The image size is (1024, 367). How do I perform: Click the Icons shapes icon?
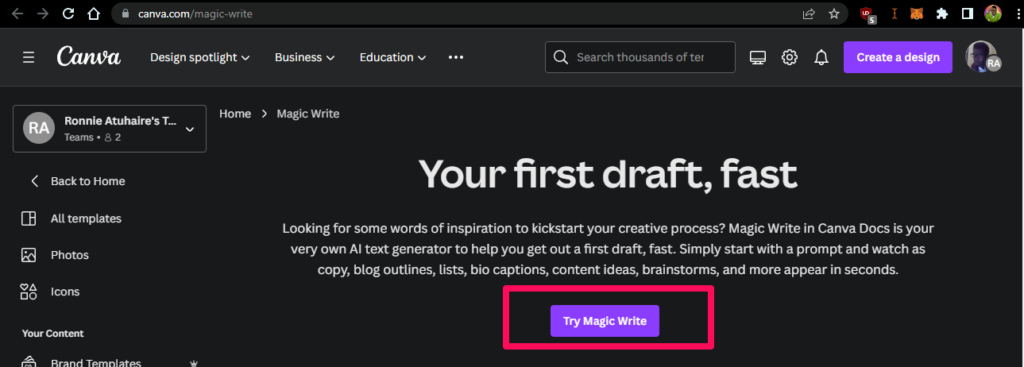28,292
